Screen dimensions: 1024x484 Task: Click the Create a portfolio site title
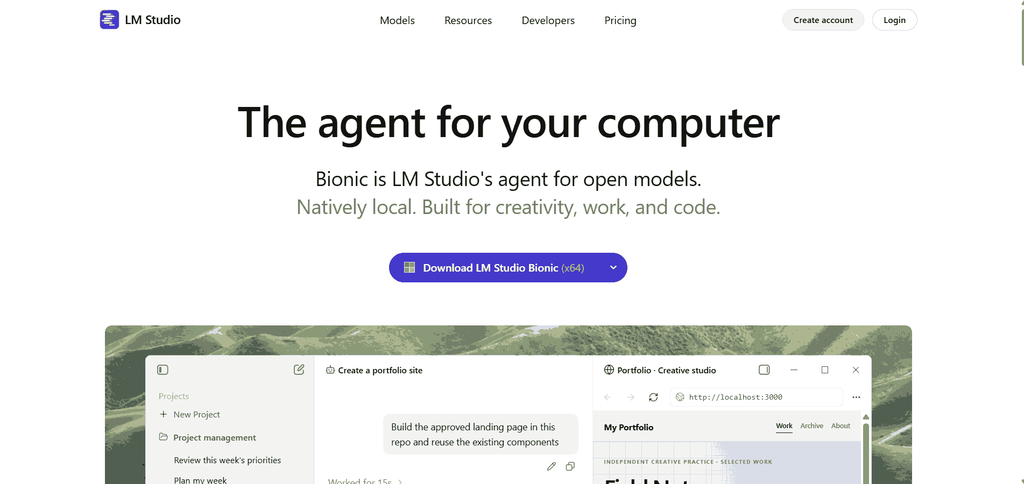pyautogui.click(x=380, y=370)
